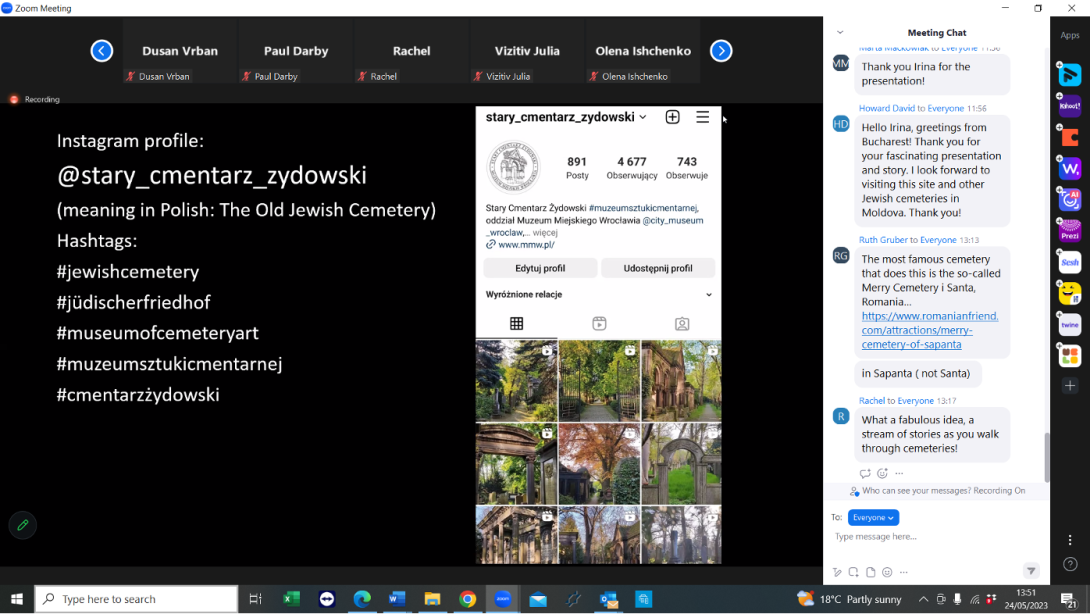Open the twine app icon
1090x614 pixels.
point(1070,325)
